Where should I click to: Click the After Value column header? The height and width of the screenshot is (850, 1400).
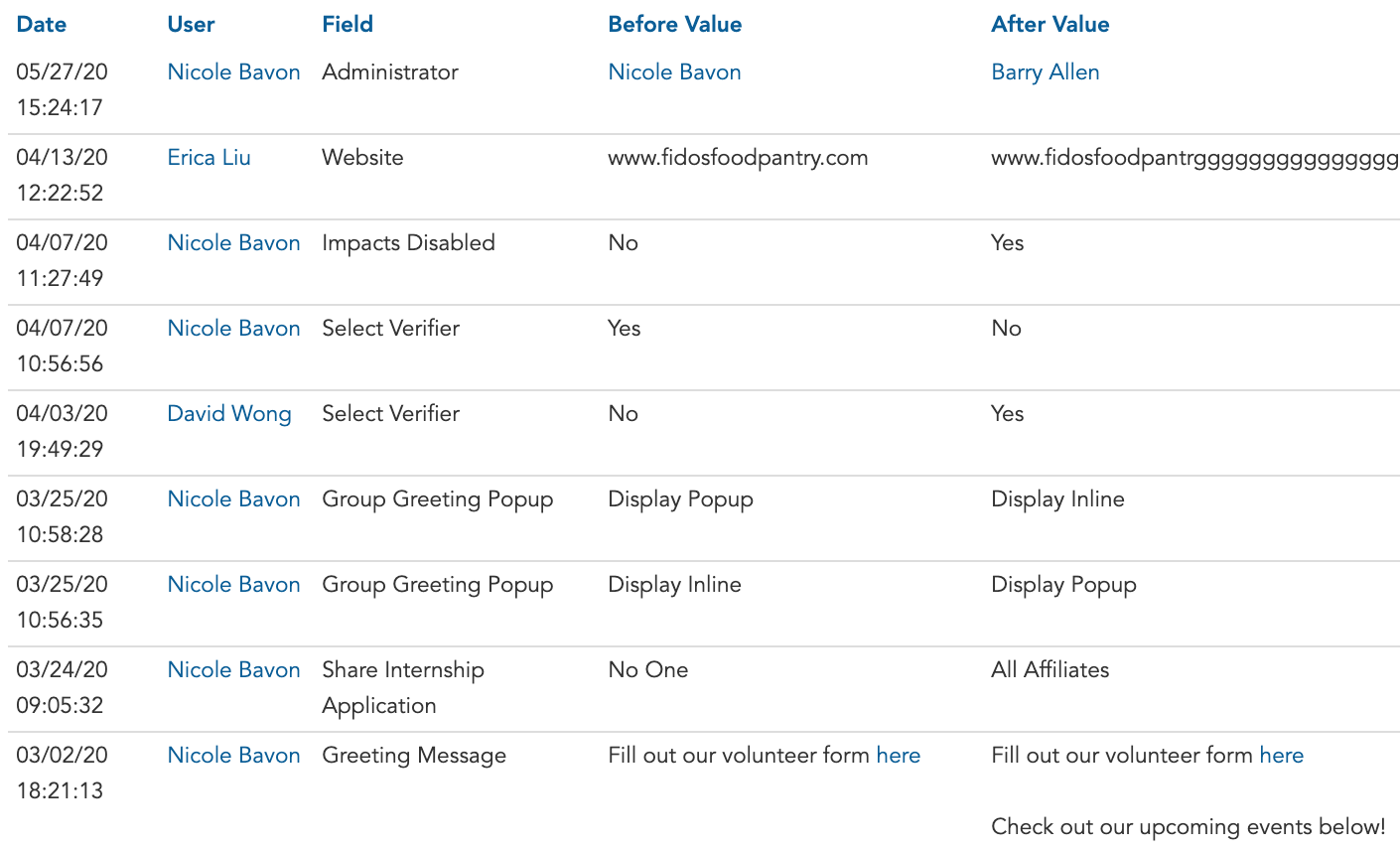tap(1050, 24)
